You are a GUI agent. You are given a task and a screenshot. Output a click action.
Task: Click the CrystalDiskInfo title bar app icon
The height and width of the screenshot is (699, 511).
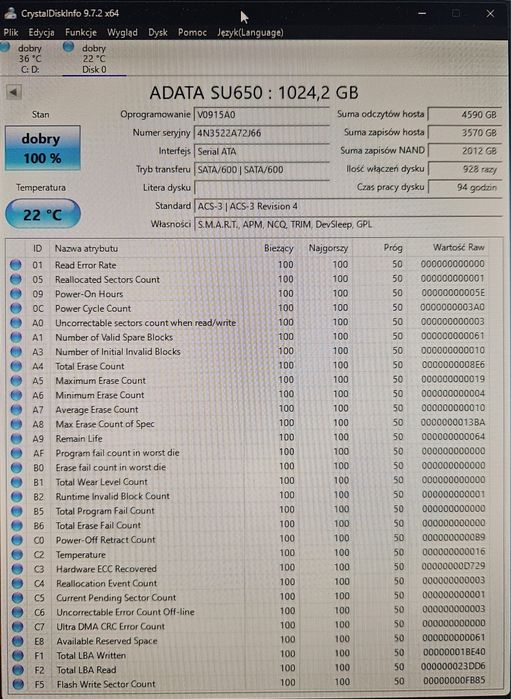10,13
